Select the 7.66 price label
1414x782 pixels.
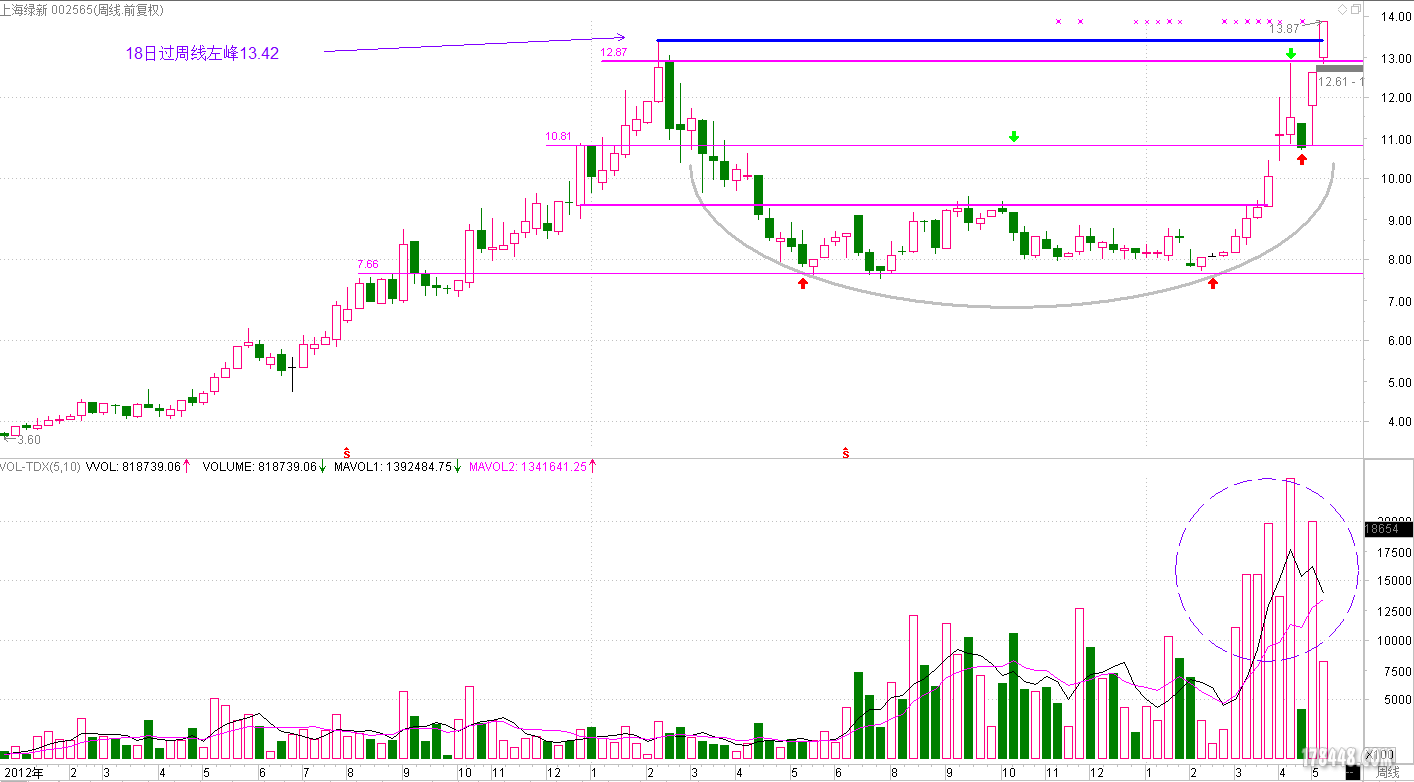[x=368, y=264]
